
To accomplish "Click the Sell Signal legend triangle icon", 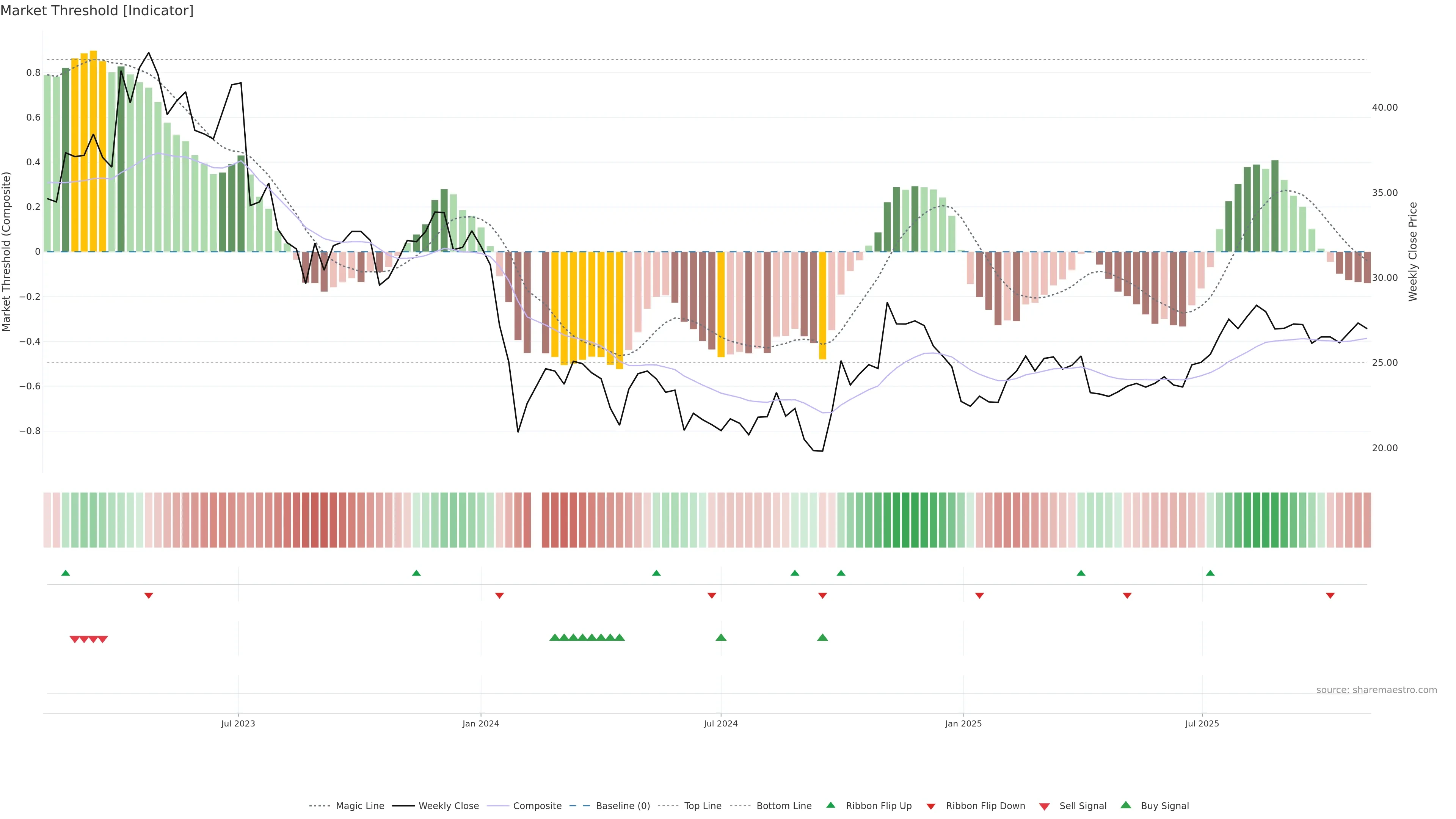I will 1045,806.
